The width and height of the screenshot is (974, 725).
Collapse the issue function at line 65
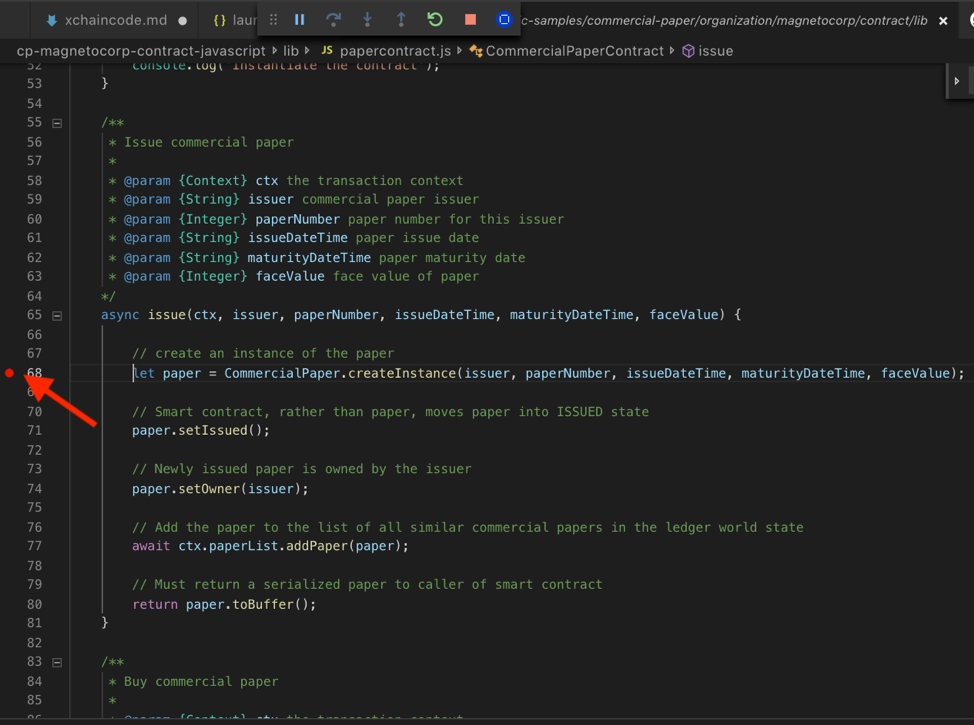[x=57, y=316]
